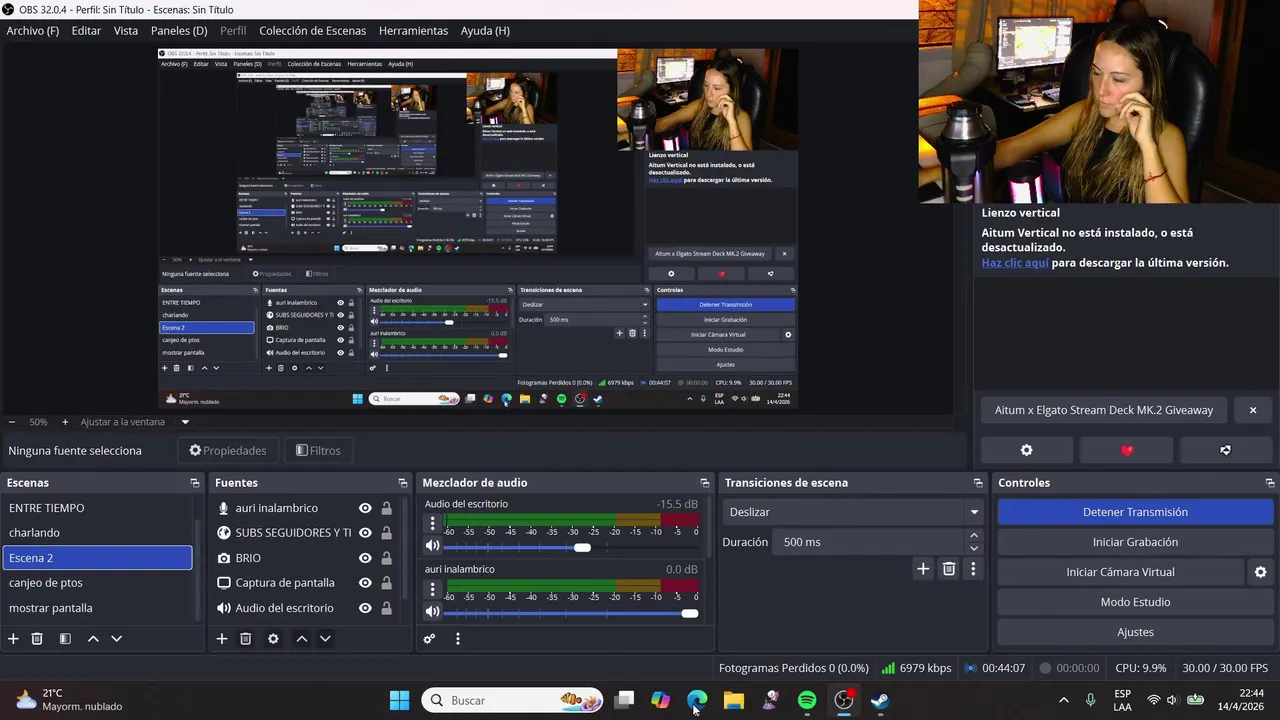Hide Captura de pantalla source
Image resolution: width=1280 pixels, height=720 pixels.
pos(365,583)
